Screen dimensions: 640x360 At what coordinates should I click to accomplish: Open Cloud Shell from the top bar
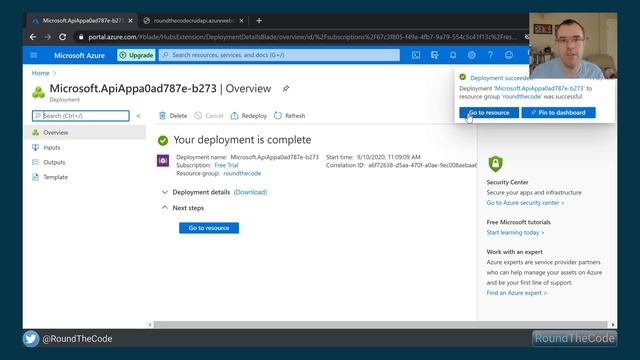tap(416, 55)
